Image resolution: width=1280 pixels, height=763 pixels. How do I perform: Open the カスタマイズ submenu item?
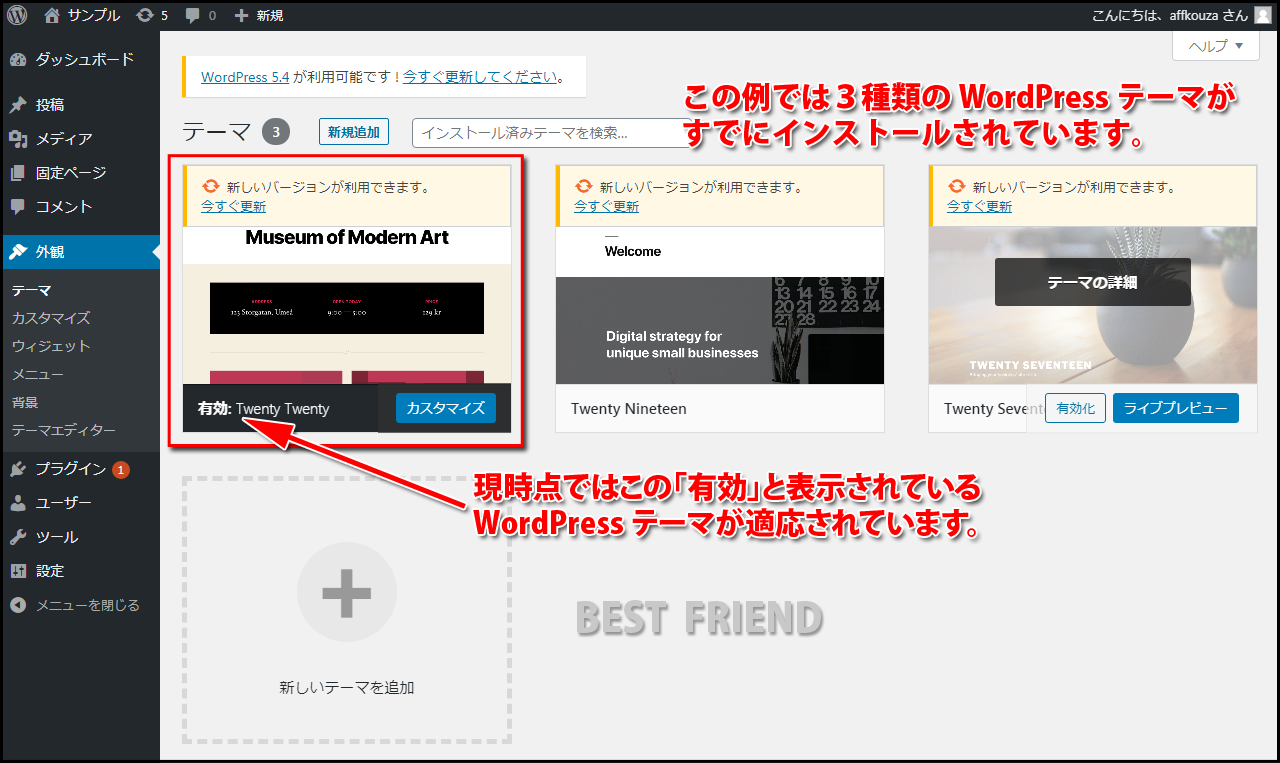point(51,318)
